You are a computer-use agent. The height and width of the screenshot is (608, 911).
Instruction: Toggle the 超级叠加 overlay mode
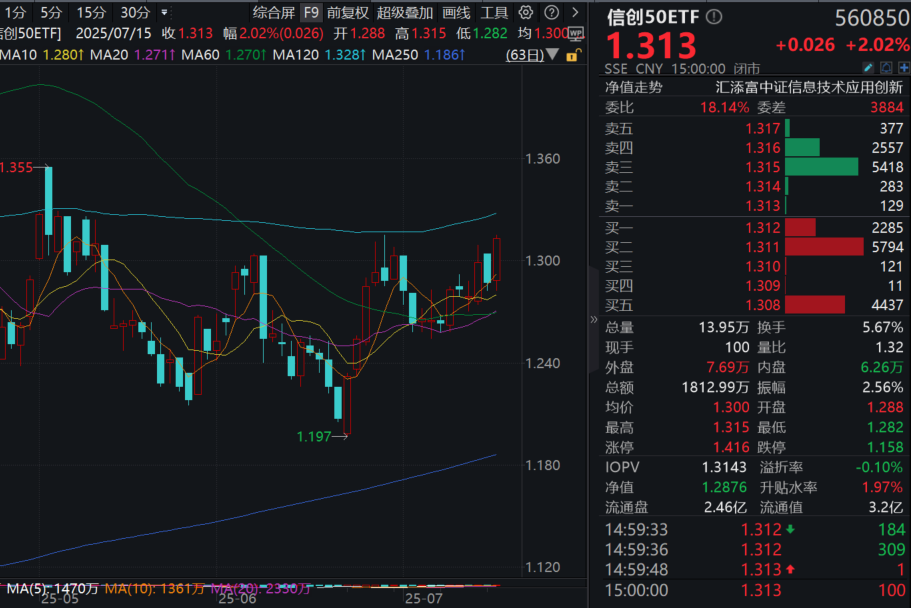(x=403, y=13)
